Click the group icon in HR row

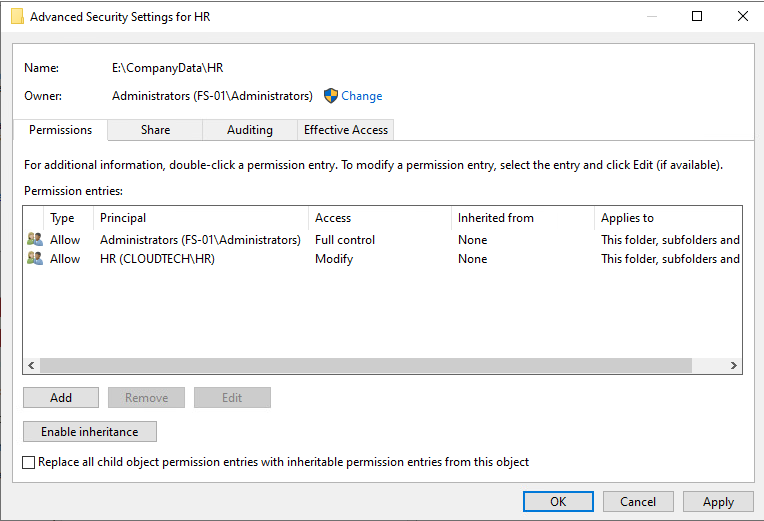(x=35, y=258)
